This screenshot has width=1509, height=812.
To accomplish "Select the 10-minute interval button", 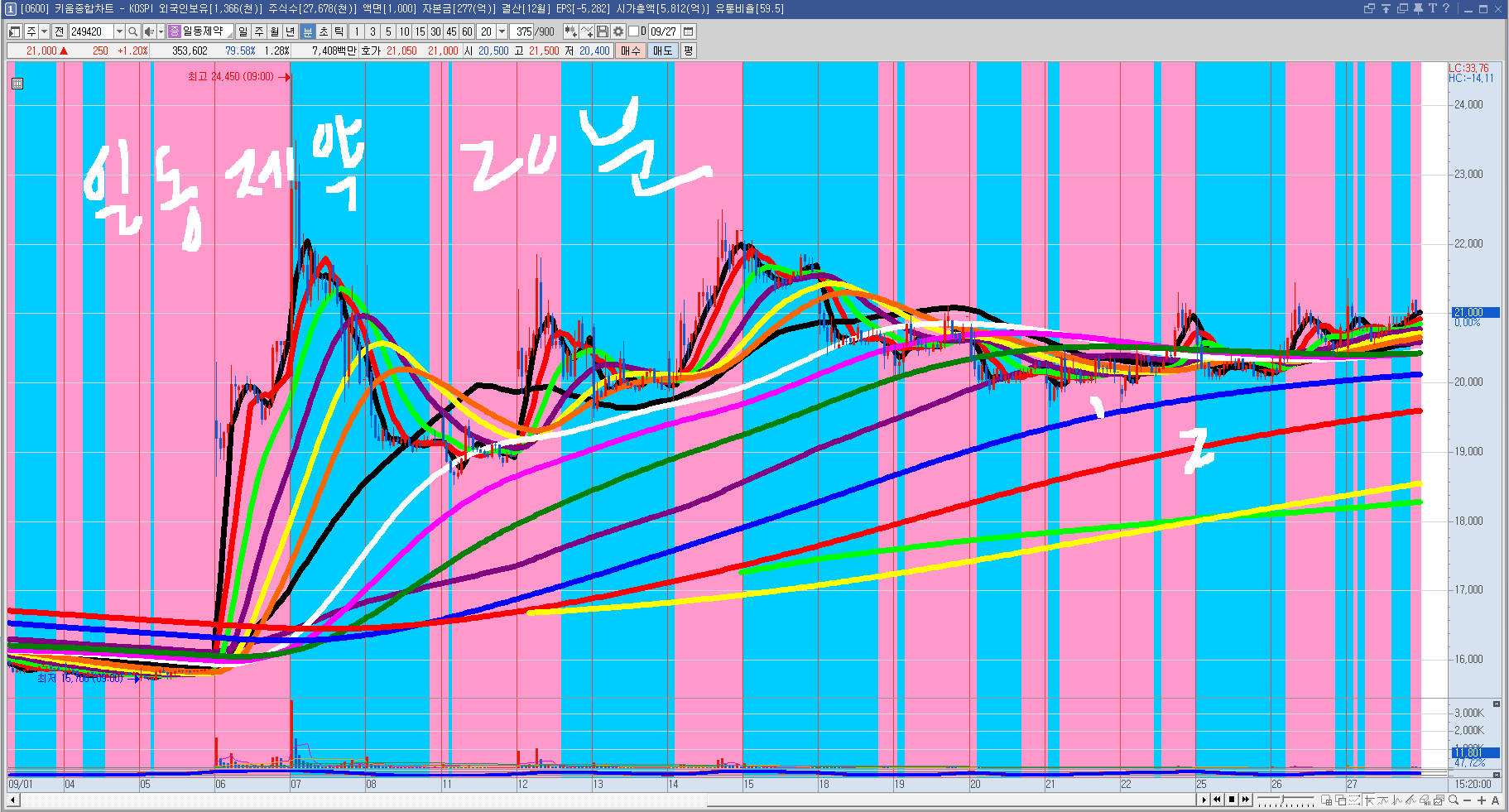I will [404, 31].
